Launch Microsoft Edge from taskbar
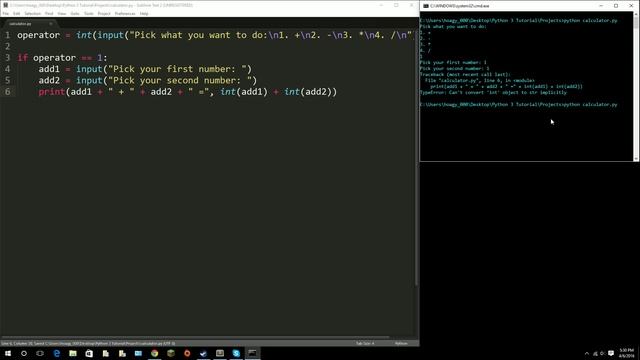 pos(56,353)
